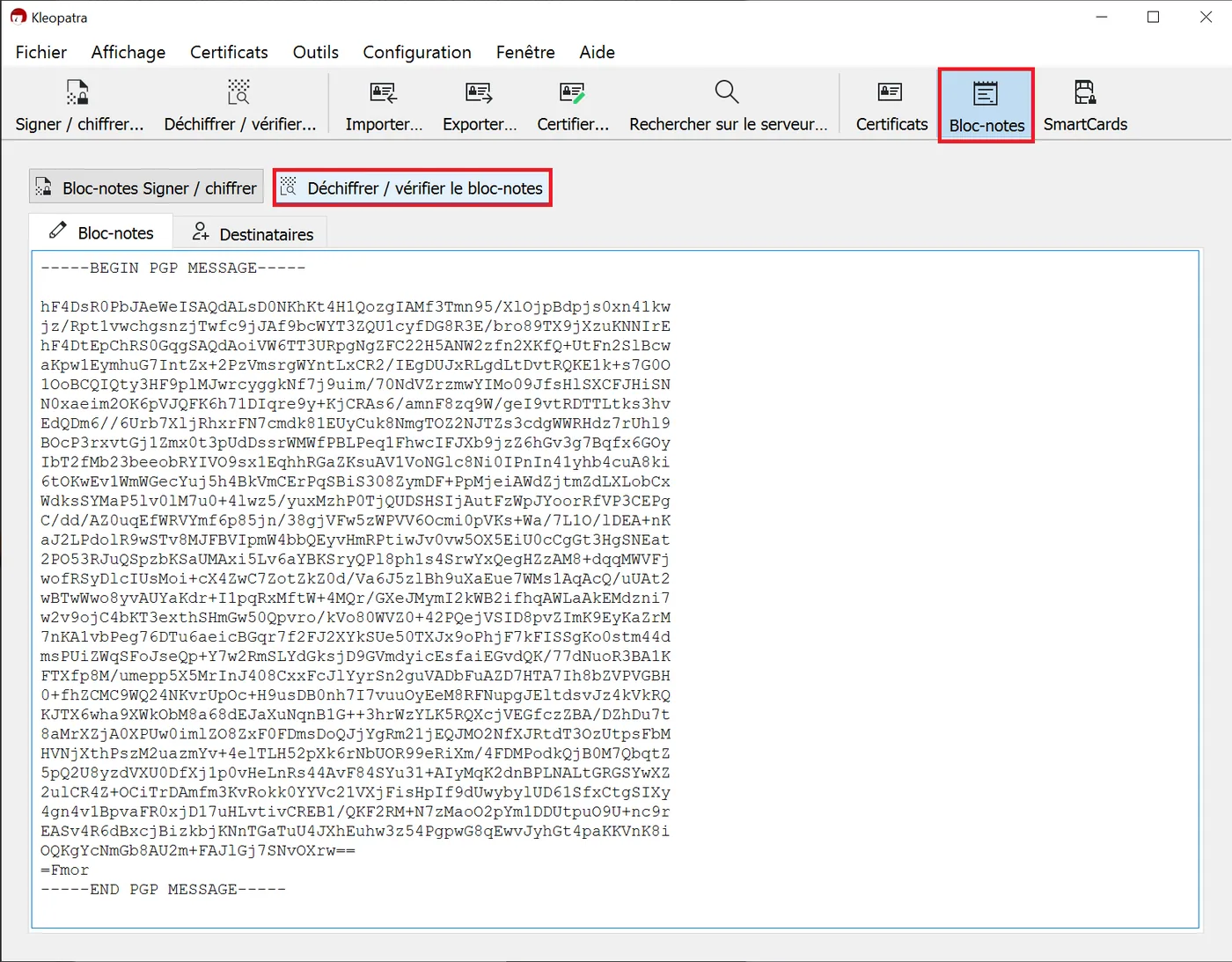The width and height of the screenshot is (1232, 962).
Task: Maximize the Kleopatra window
Action: [x=1154, y=17]
